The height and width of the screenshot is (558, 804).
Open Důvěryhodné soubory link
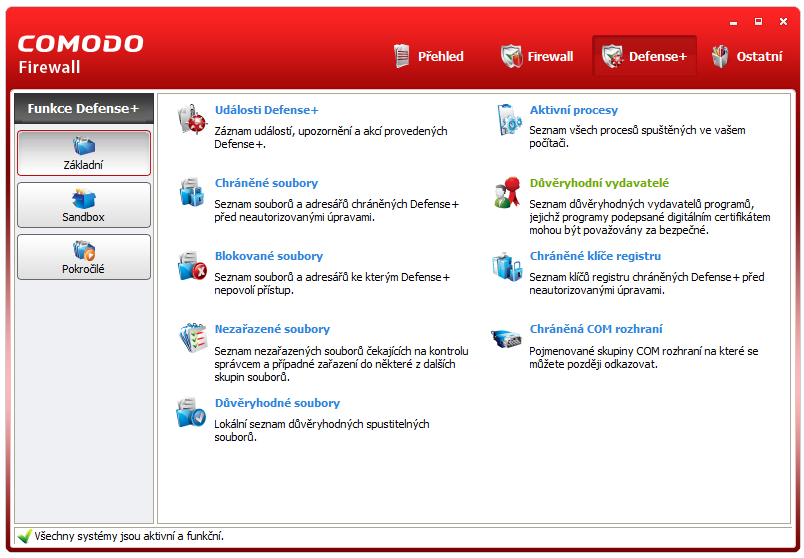click(x=277, y=403)
